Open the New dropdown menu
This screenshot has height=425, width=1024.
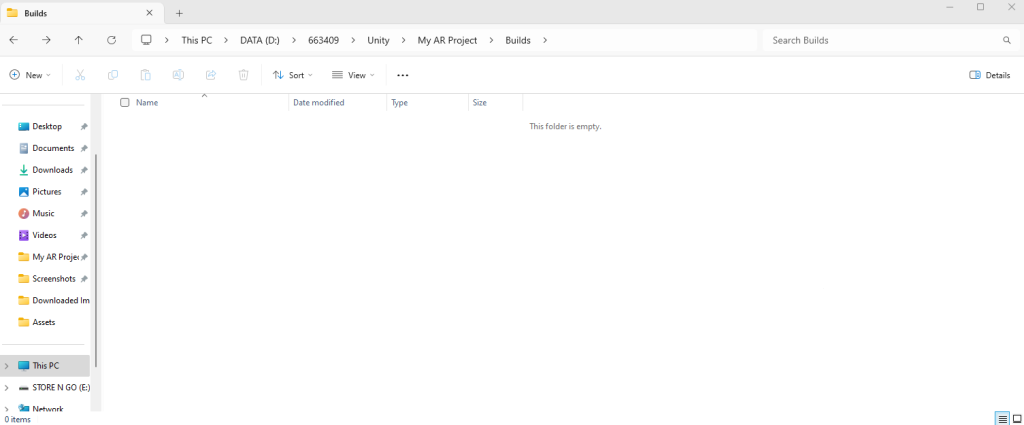pos(30,75)
